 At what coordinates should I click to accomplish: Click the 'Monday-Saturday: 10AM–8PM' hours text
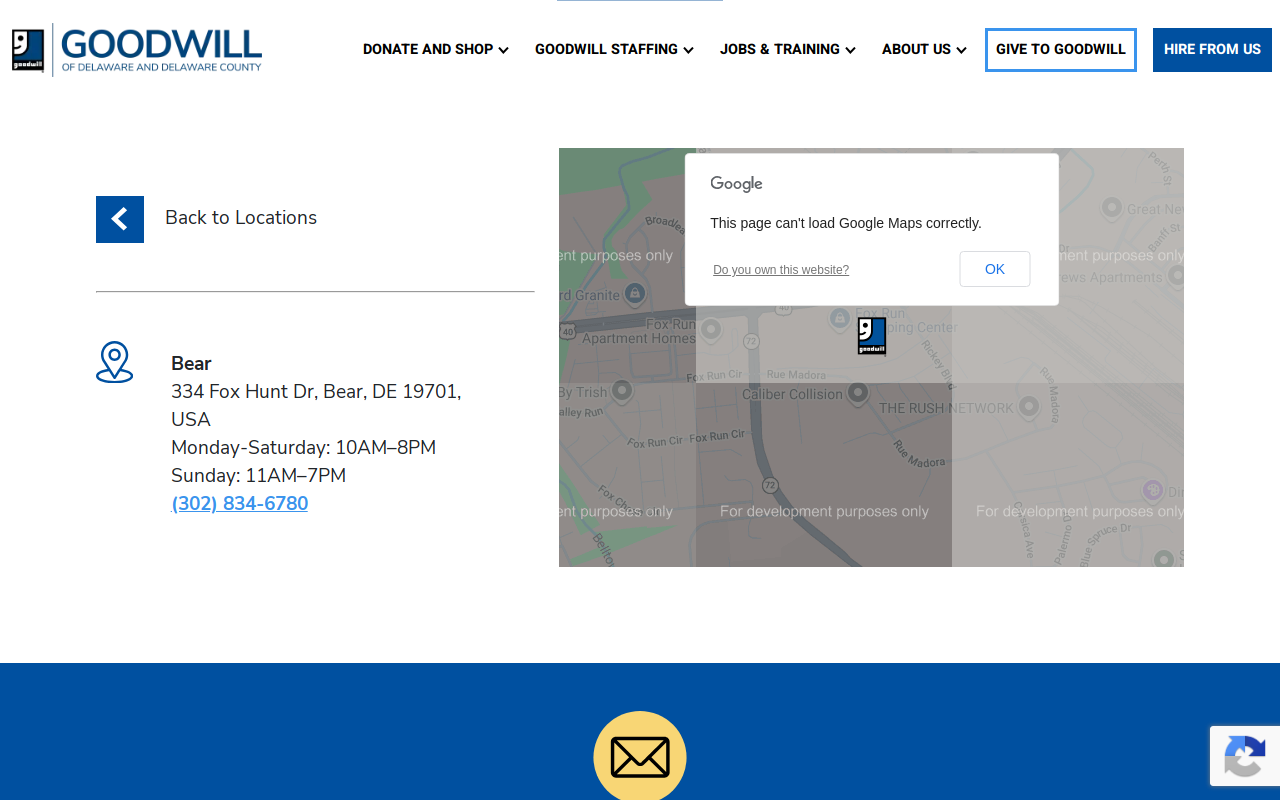point(304,447)
